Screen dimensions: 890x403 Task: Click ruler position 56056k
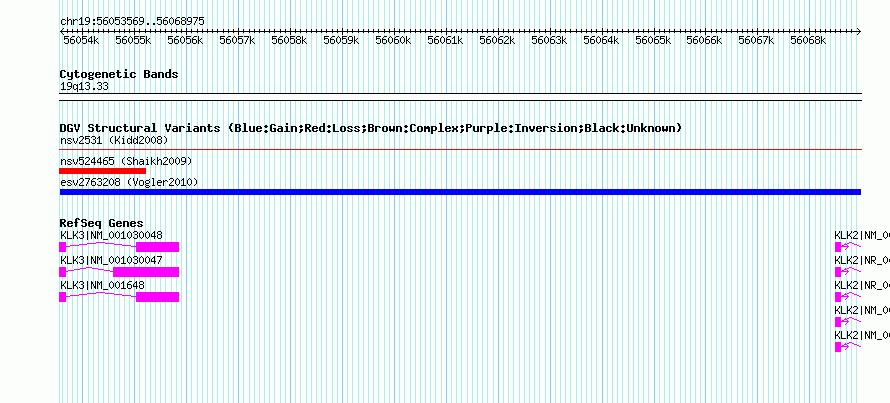185,41
